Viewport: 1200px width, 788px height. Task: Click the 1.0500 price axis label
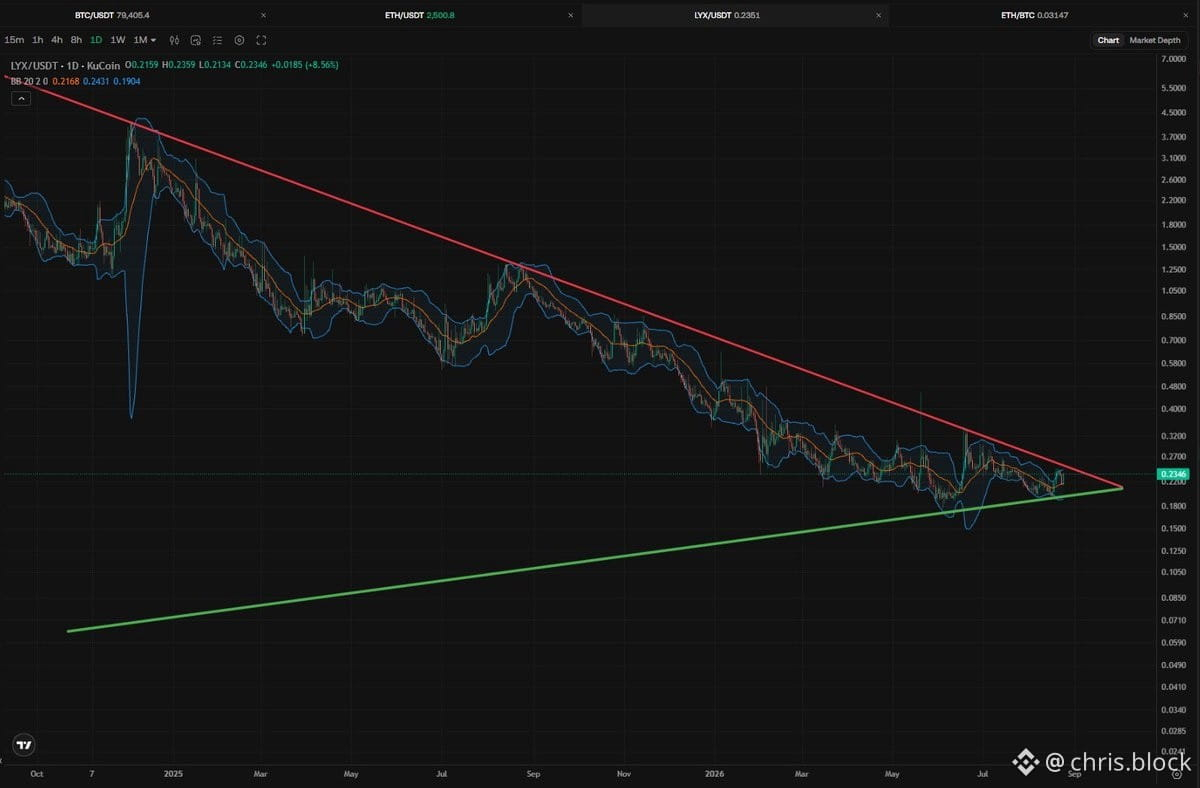tap(1173, 291)
